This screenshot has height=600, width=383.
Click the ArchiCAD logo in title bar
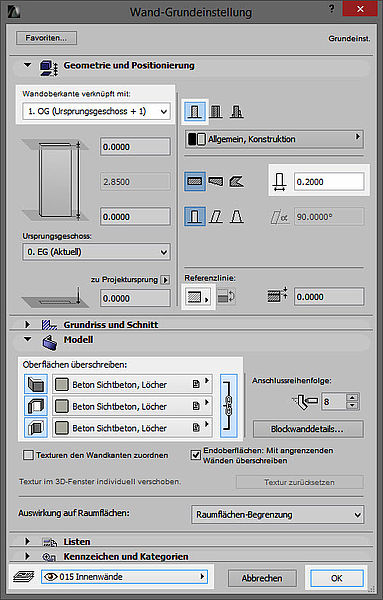tap(13, 12)
